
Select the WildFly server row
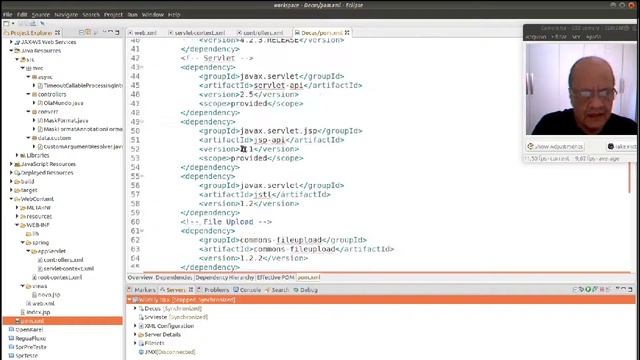pos(381,300)
